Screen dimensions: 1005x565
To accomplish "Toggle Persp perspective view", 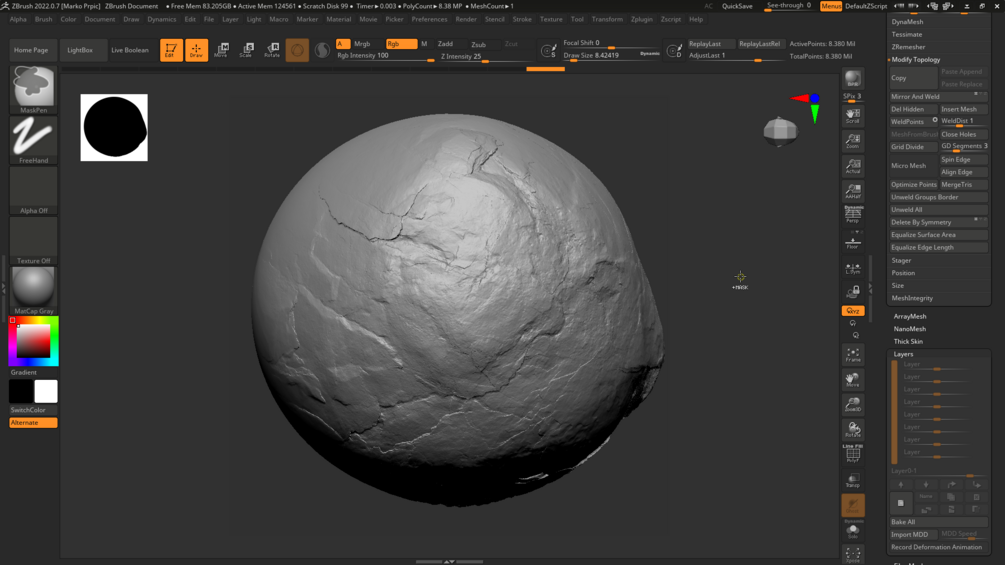I will click(x=852, y=214).
